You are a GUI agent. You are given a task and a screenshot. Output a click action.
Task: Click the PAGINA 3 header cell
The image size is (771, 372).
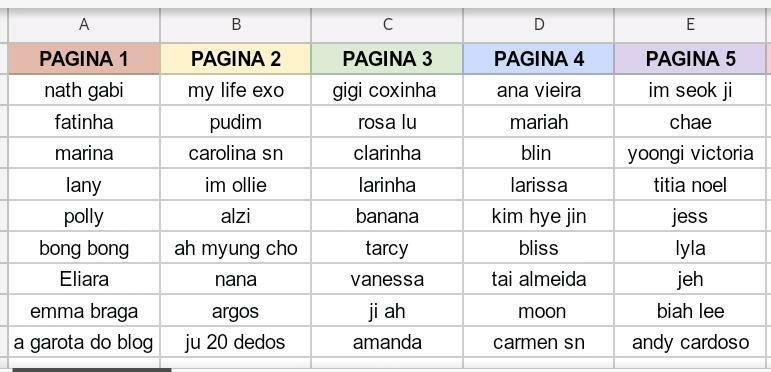pos(387,59)
